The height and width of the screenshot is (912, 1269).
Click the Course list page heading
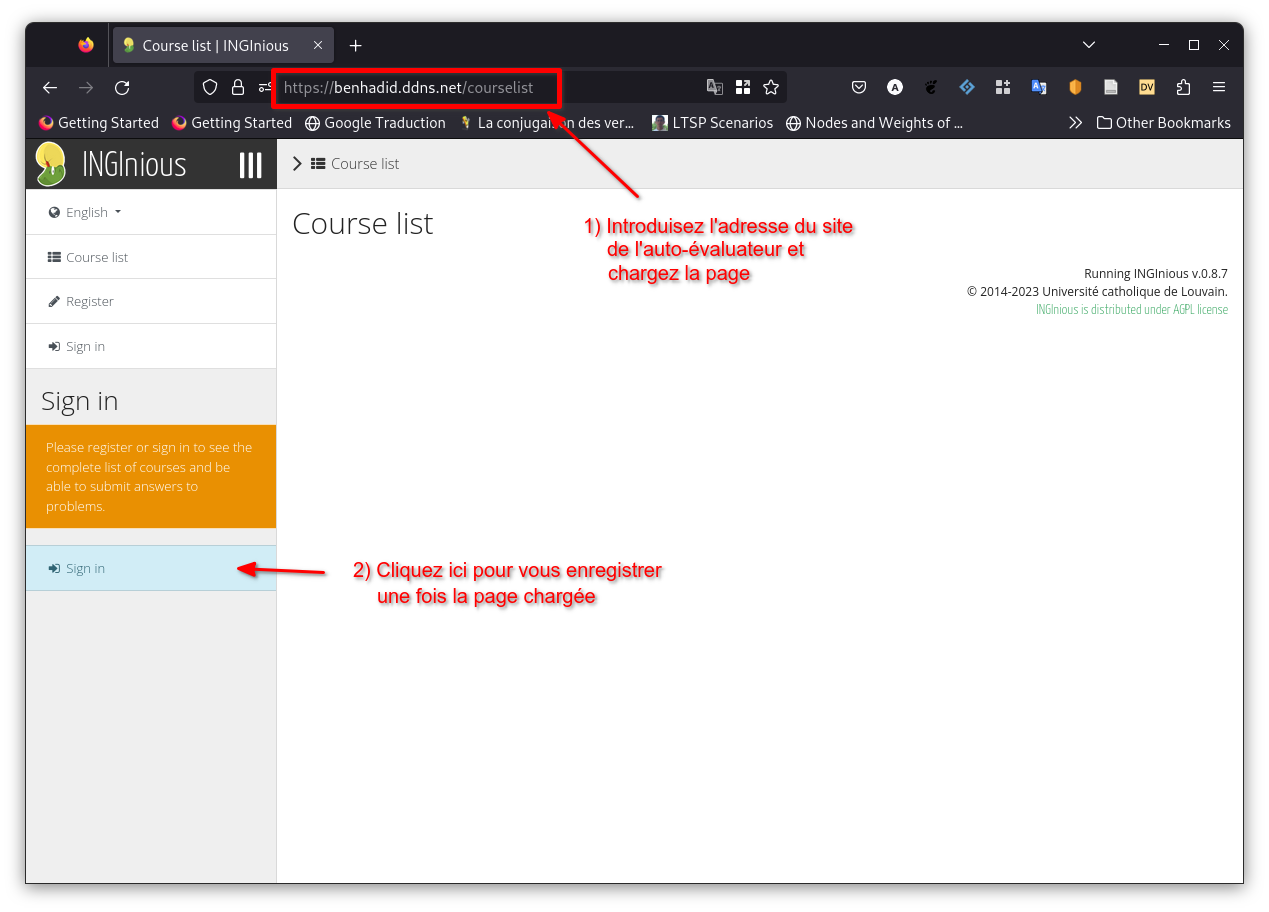pos(362,223)
